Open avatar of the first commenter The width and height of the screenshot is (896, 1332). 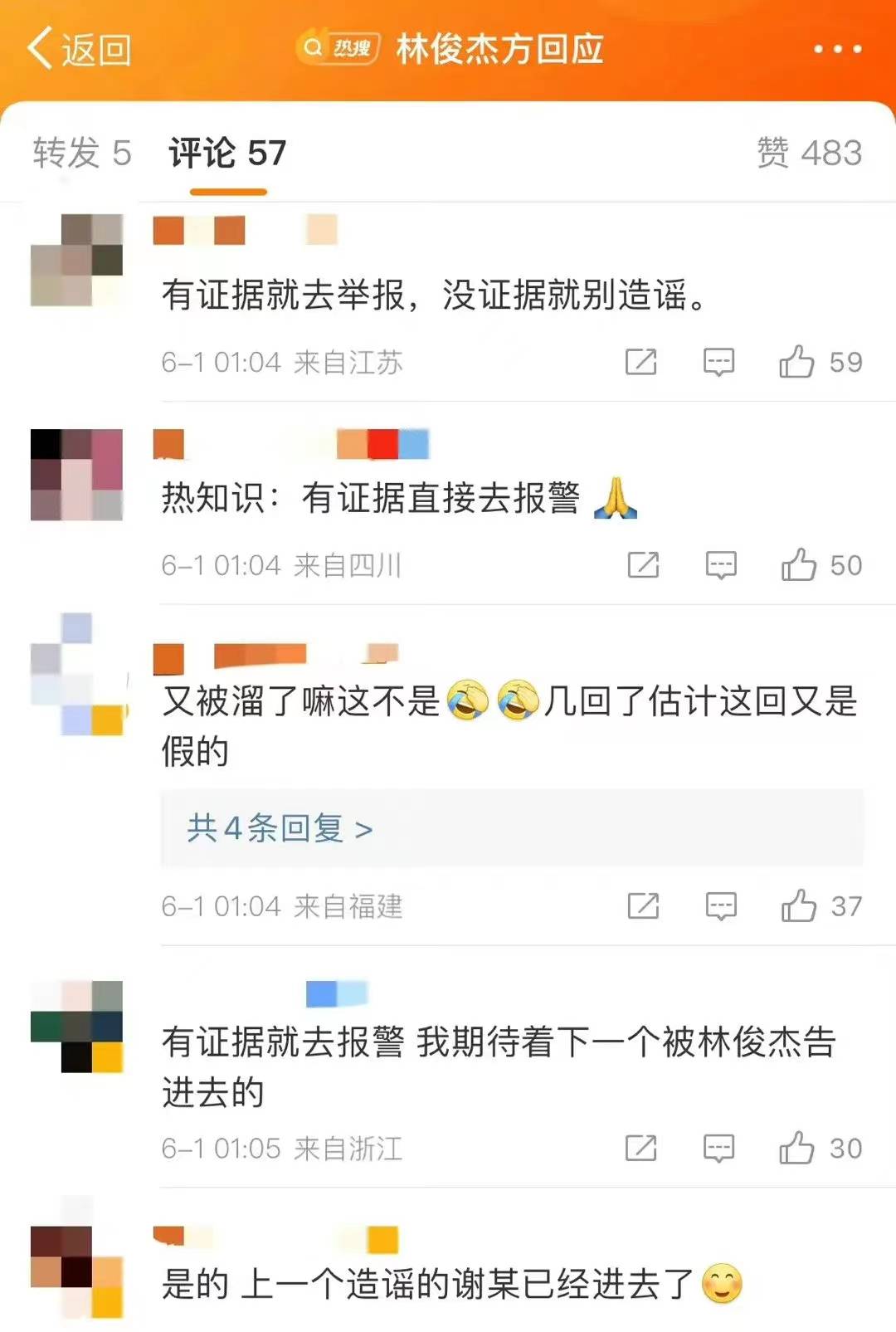pyautogui.click(x=76, y=260)
